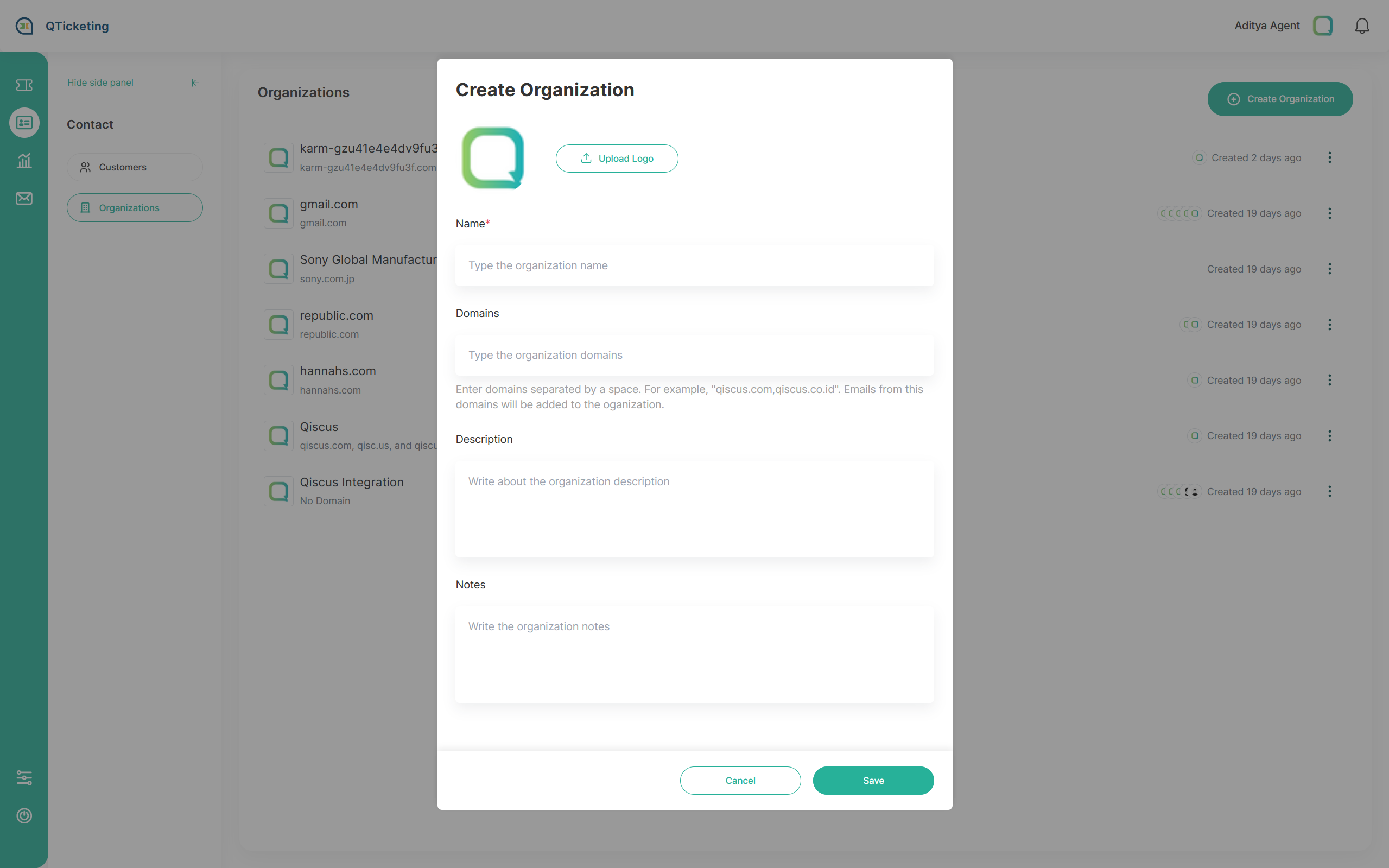Open the notification bell

1362,26
